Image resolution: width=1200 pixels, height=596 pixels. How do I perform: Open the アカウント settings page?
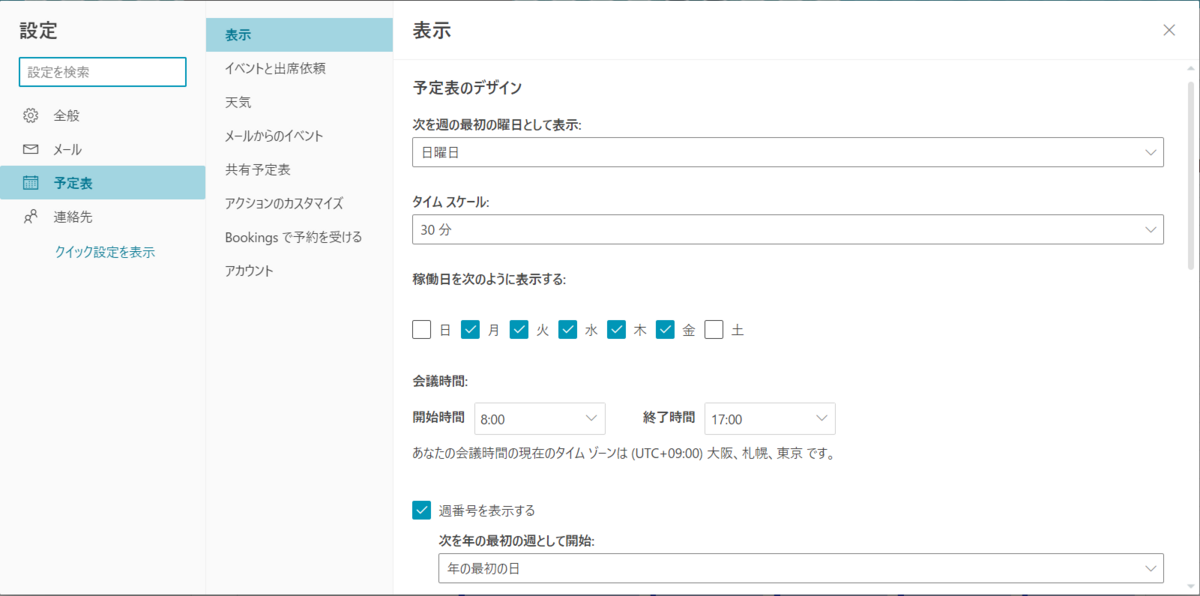(299, 271)
